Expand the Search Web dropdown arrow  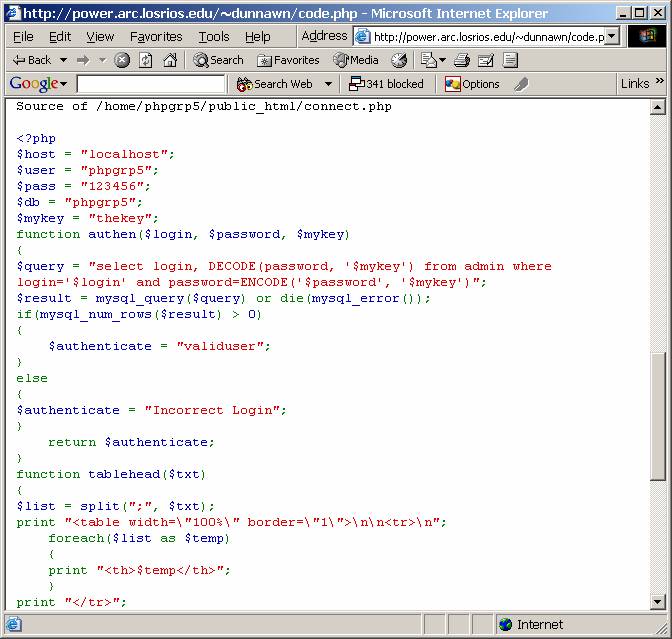click(328, 84)
